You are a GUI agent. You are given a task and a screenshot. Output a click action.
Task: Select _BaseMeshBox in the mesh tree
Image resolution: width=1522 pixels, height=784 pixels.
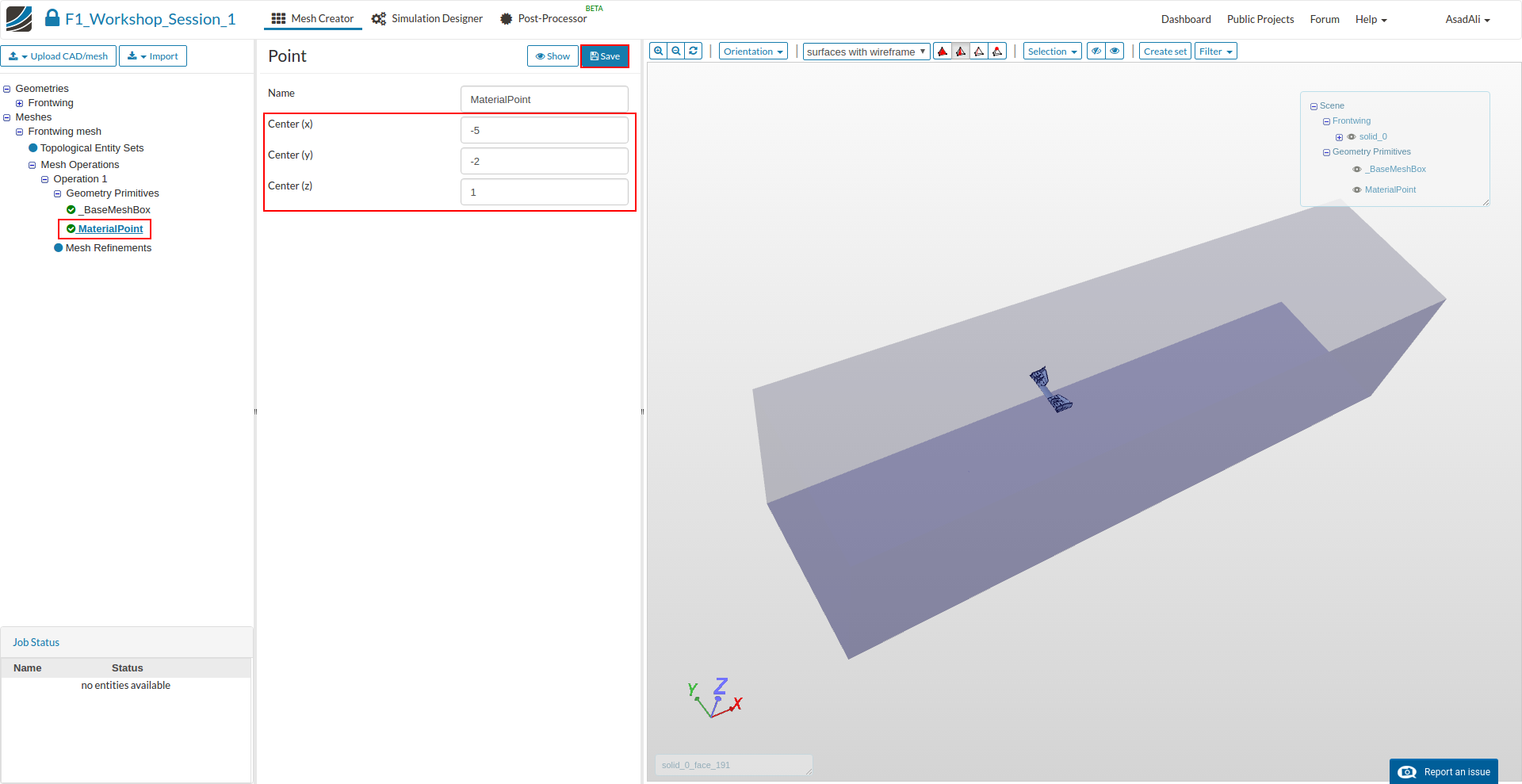point(115,210)
